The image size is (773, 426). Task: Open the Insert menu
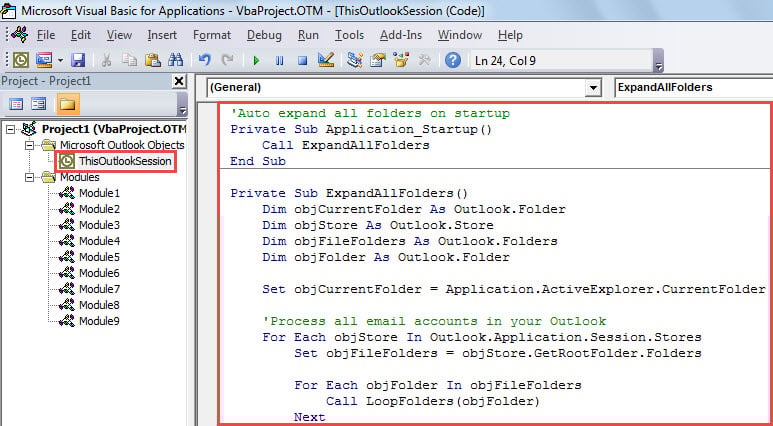(x=162, y=36)
